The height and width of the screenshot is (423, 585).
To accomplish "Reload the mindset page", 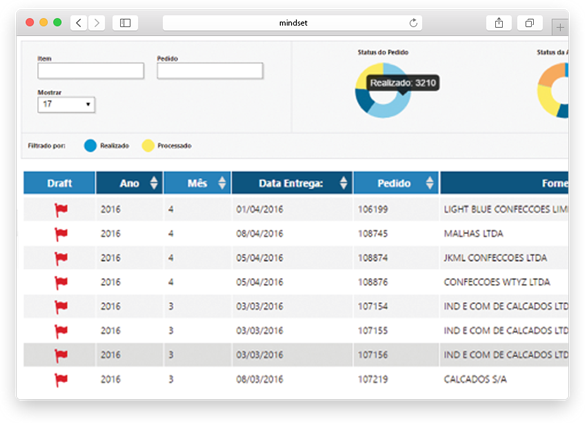I will 413,23.
